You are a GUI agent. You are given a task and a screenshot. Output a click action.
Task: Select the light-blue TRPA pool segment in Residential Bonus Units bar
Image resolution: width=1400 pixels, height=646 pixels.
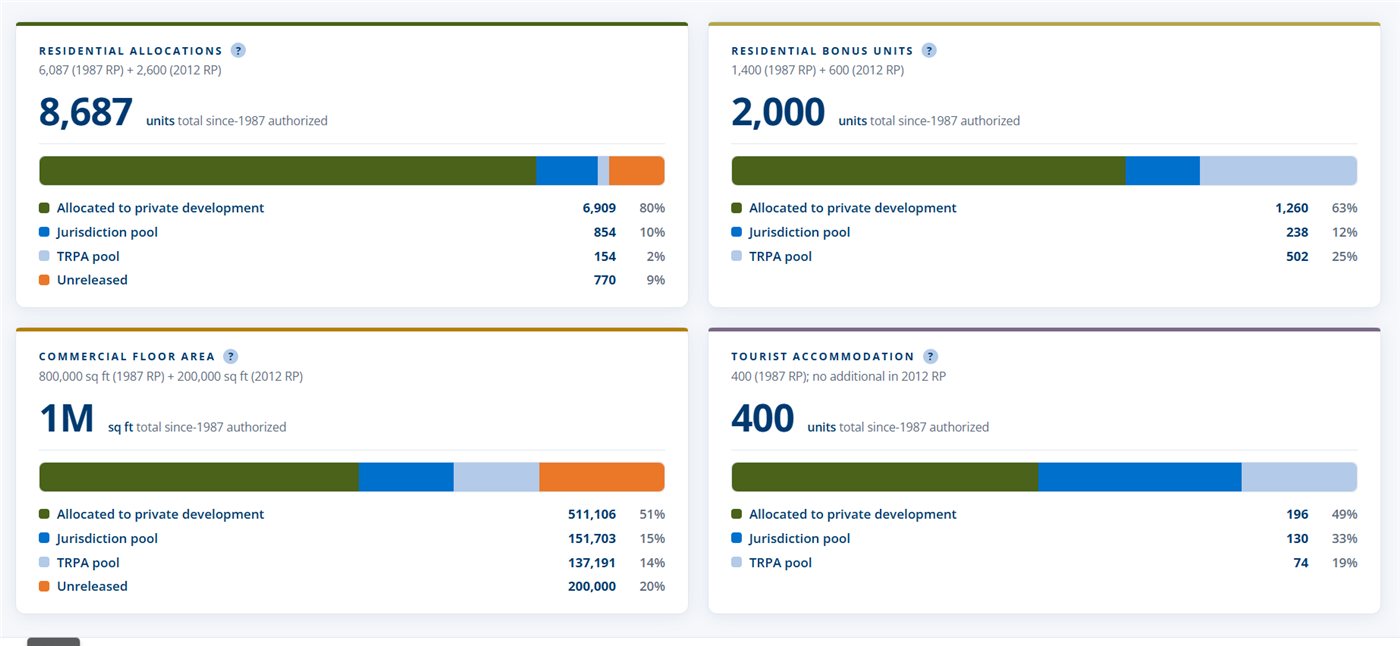click(x=1278, y=171)
